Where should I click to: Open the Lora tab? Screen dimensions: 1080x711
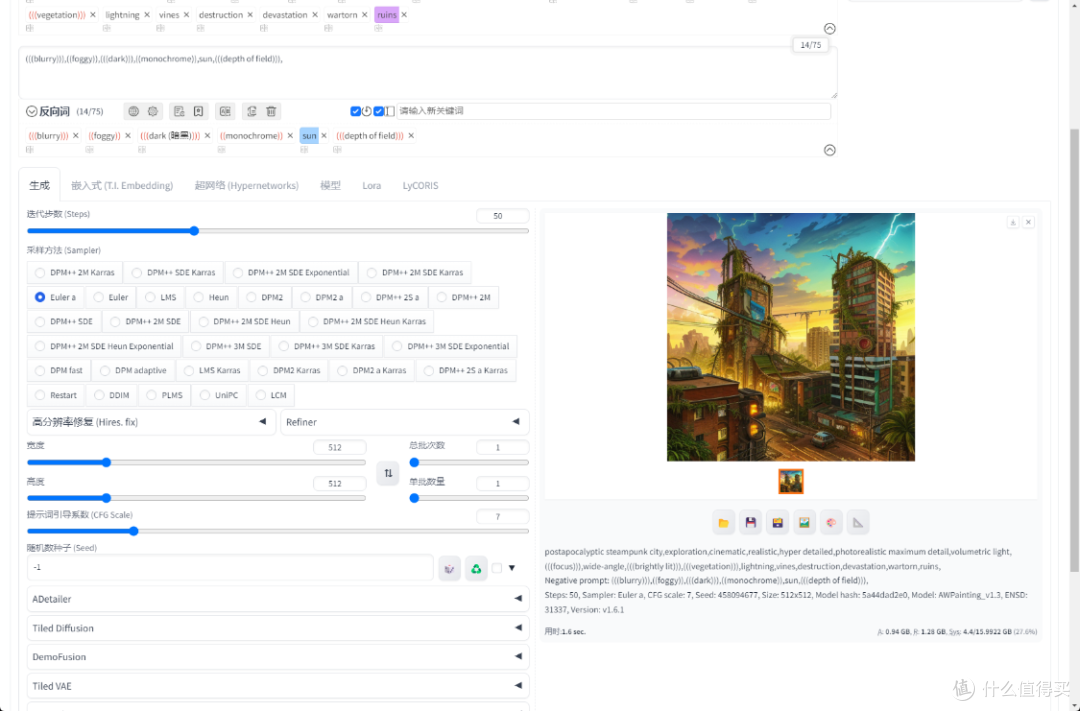(x=372, y=185)
